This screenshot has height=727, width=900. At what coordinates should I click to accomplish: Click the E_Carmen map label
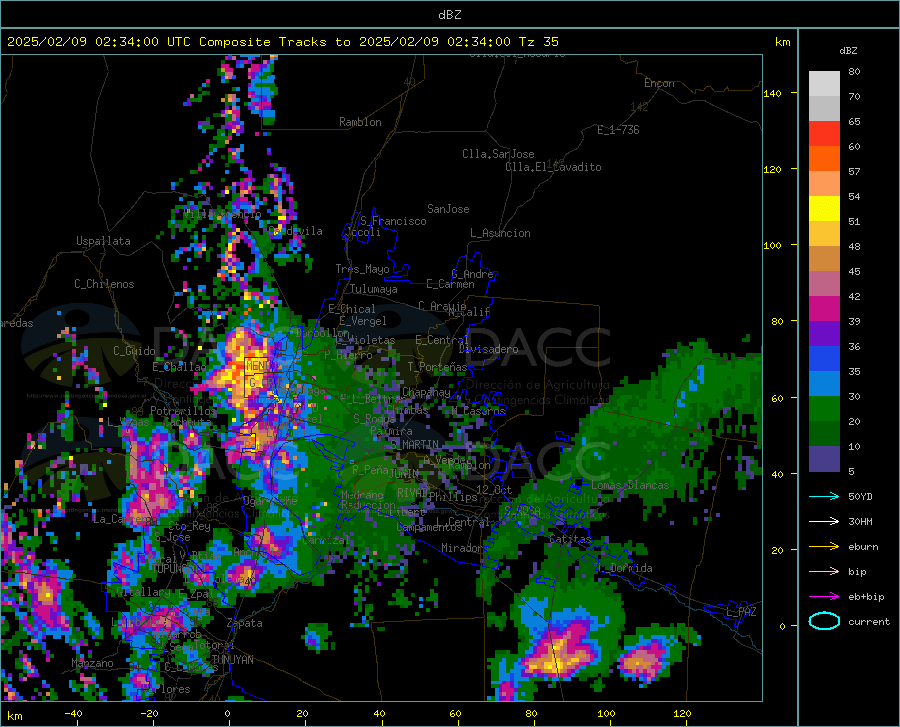click(x=450, y=284)
